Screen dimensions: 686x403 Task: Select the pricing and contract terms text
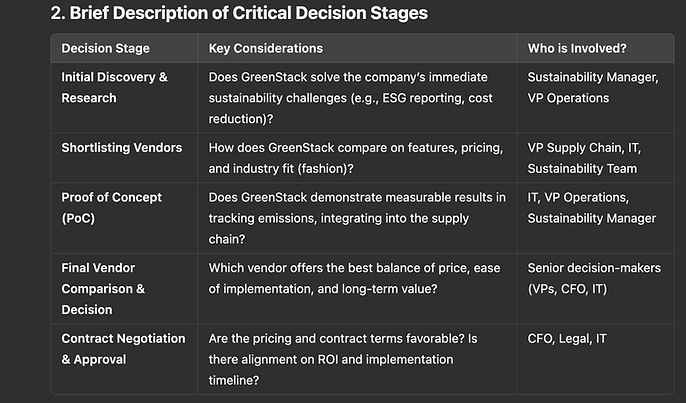tap(343, 338)
